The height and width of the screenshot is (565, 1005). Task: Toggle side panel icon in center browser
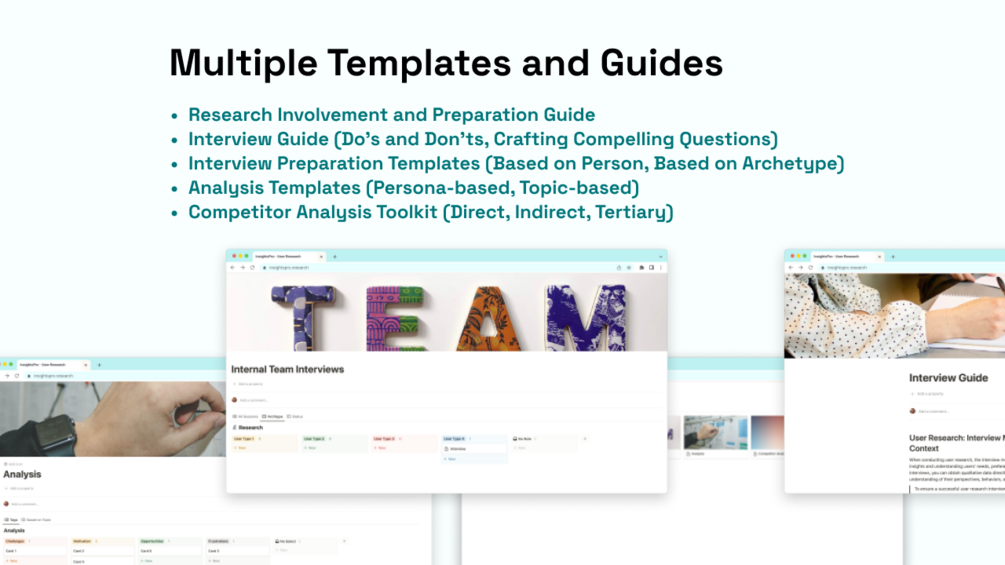(651, 268)
